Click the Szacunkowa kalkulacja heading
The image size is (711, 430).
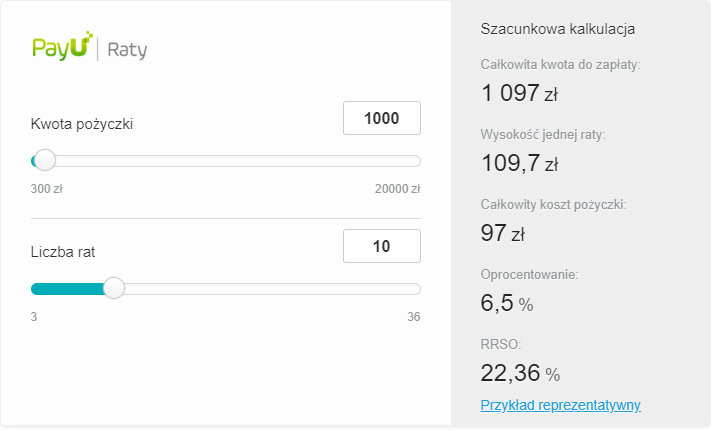558,29
